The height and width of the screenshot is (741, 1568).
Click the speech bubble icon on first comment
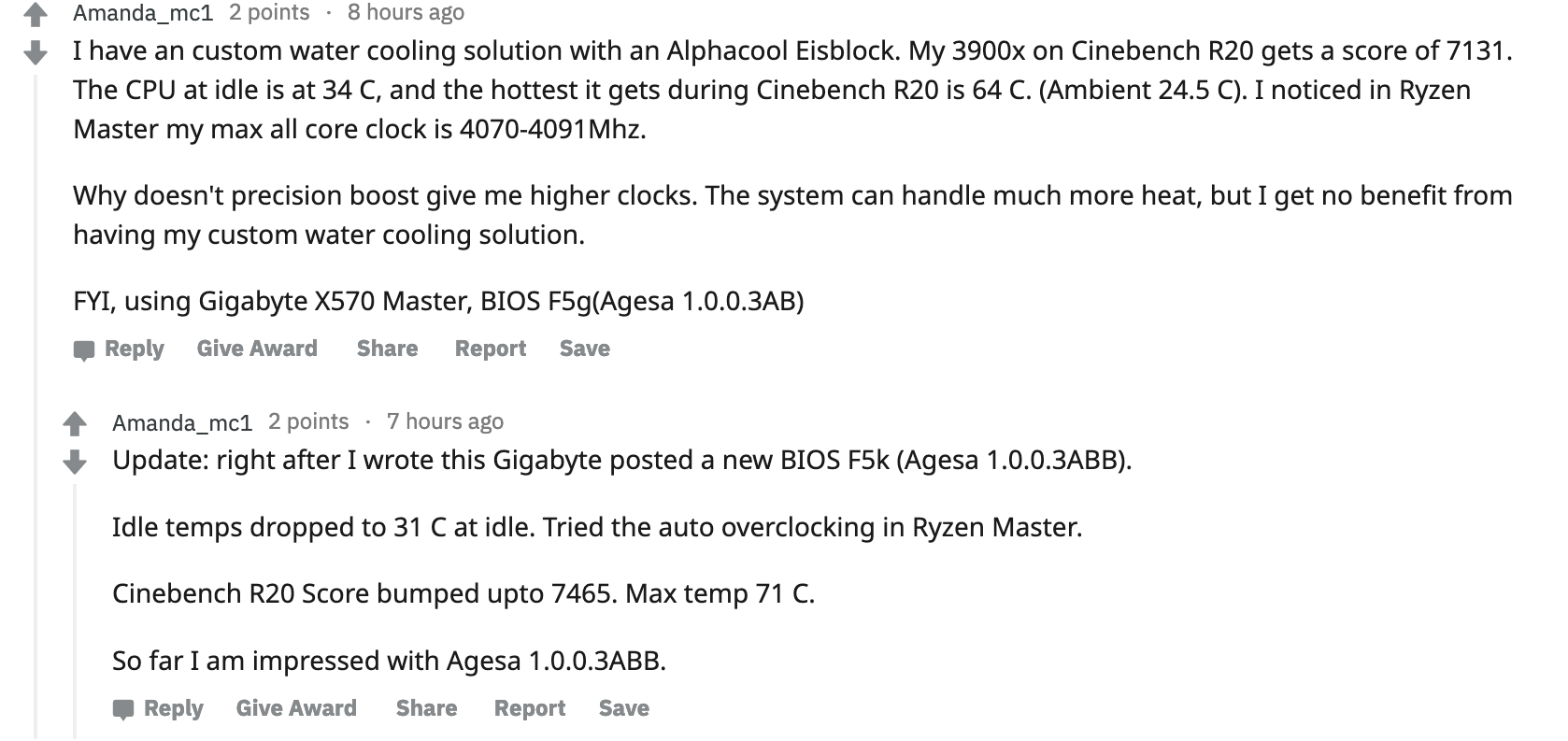[x=84, y=349]
